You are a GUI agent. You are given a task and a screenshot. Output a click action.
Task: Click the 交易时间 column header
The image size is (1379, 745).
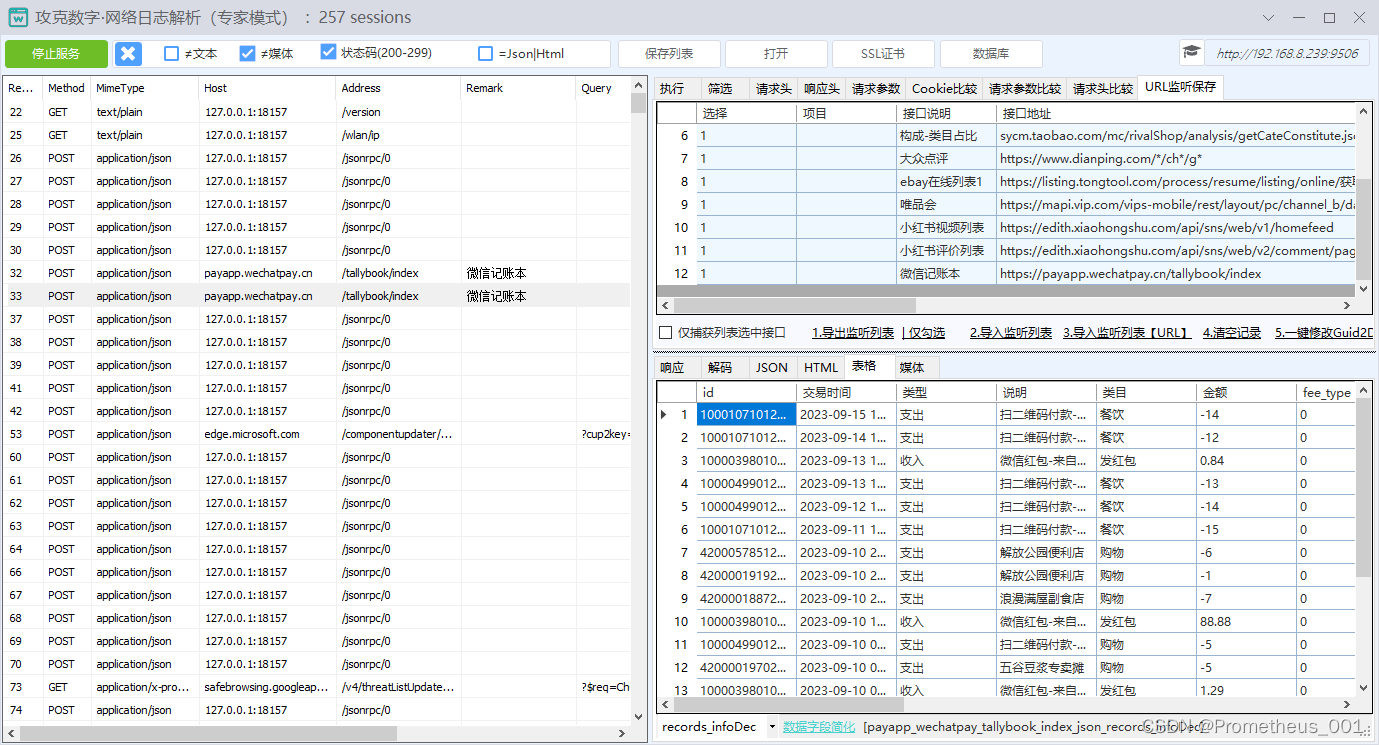click(x=846, y=393)
